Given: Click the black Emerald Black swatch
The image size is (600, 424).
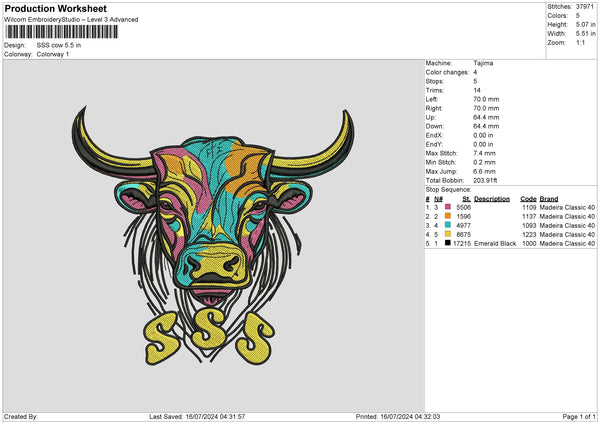Looking at the screenshot, I should pos(448,243).
